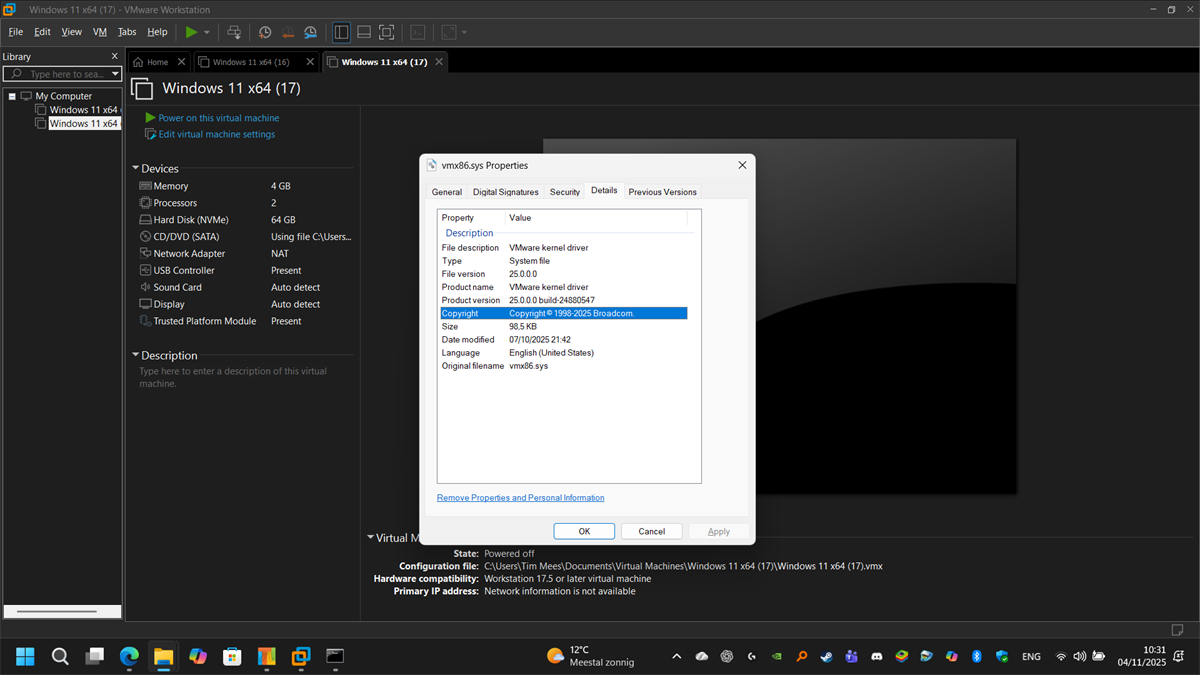Click the Processors device icon
Image resolution: width=1200 pixels, height=675 pixels.
pyautogui.click(x=145, y=203)
